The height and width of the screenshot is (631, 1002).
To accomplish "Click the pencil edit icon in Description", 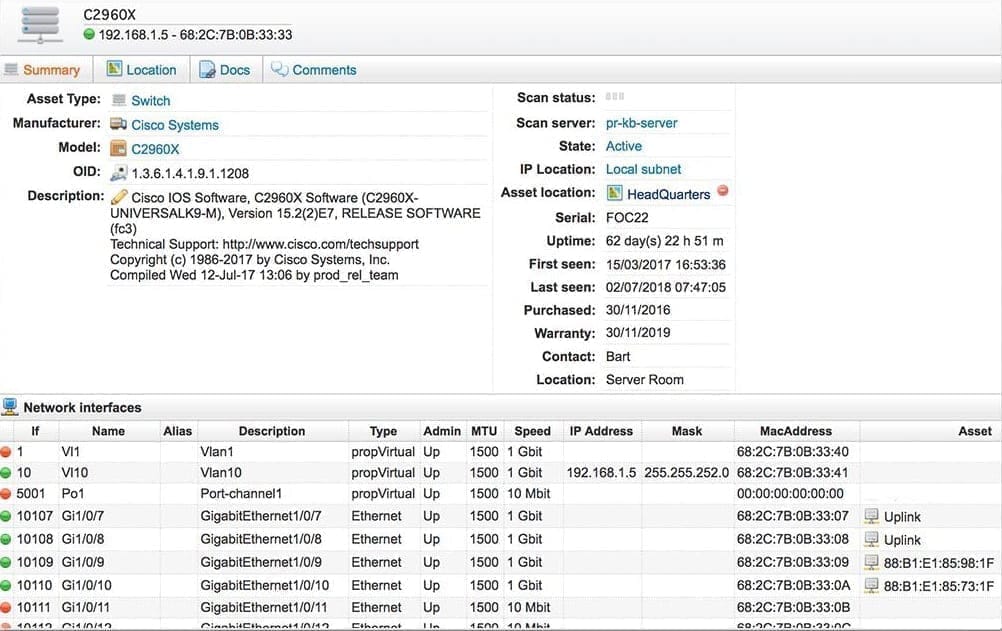I will click(x=119, y=196).
